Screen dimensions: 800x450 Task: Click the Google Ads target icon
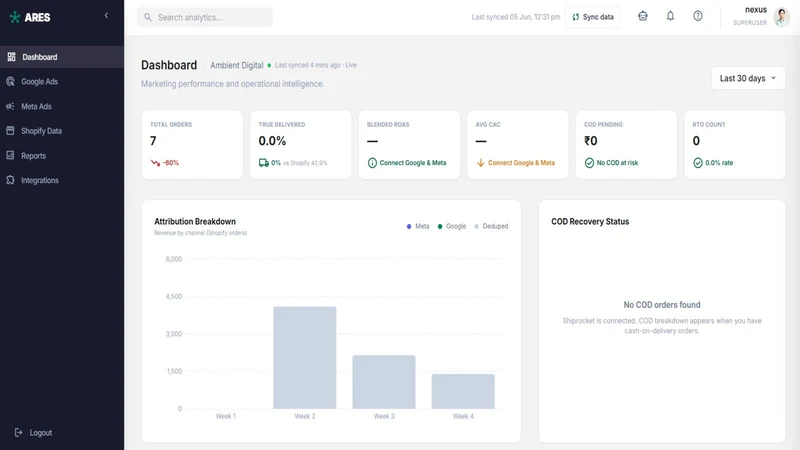[x=10, y=81]
